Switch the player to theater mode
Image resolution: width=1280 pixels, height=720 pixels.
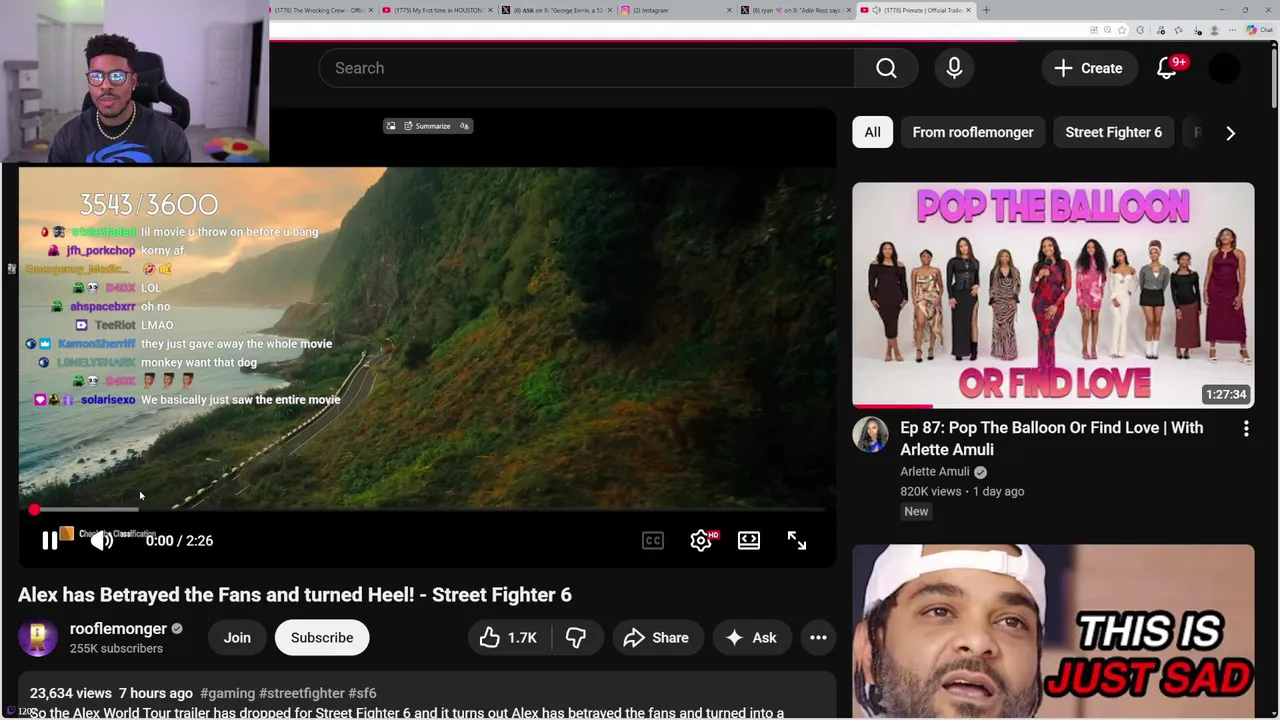749,541
